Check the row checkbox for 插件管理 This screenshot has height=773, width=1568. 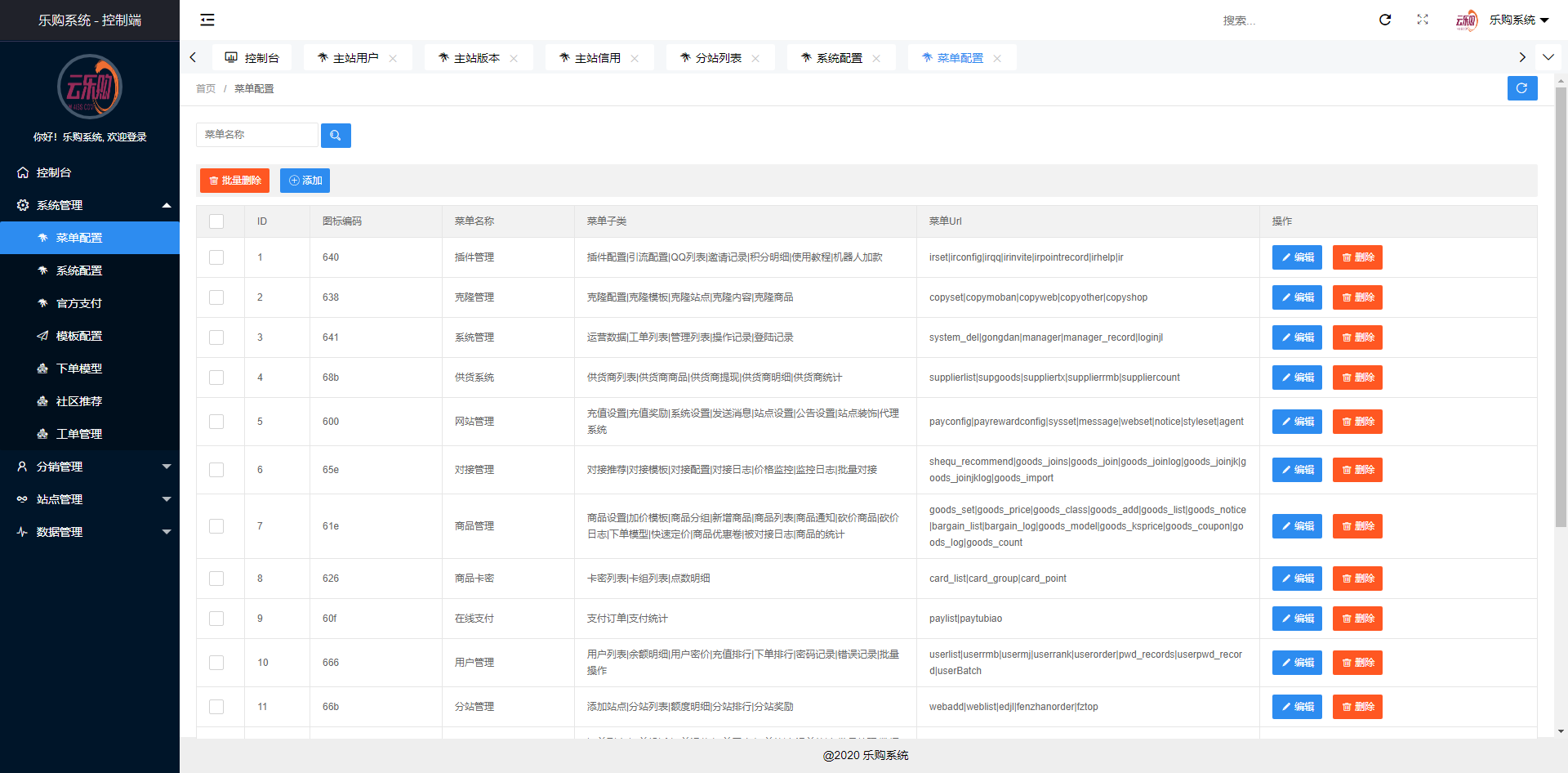click(216, 257)
